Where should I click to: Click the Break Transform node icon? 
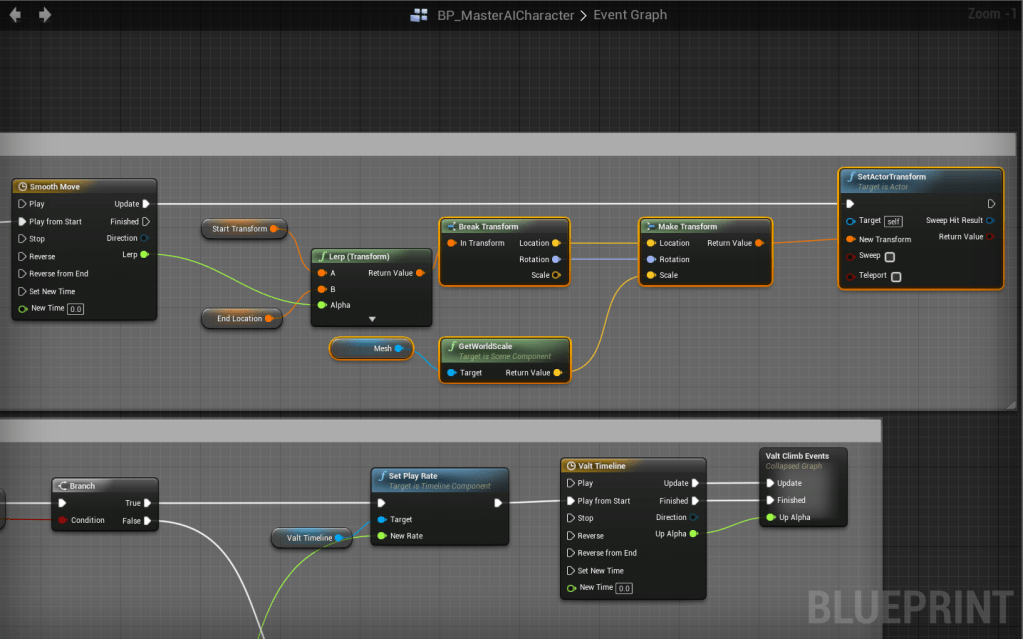450,226
